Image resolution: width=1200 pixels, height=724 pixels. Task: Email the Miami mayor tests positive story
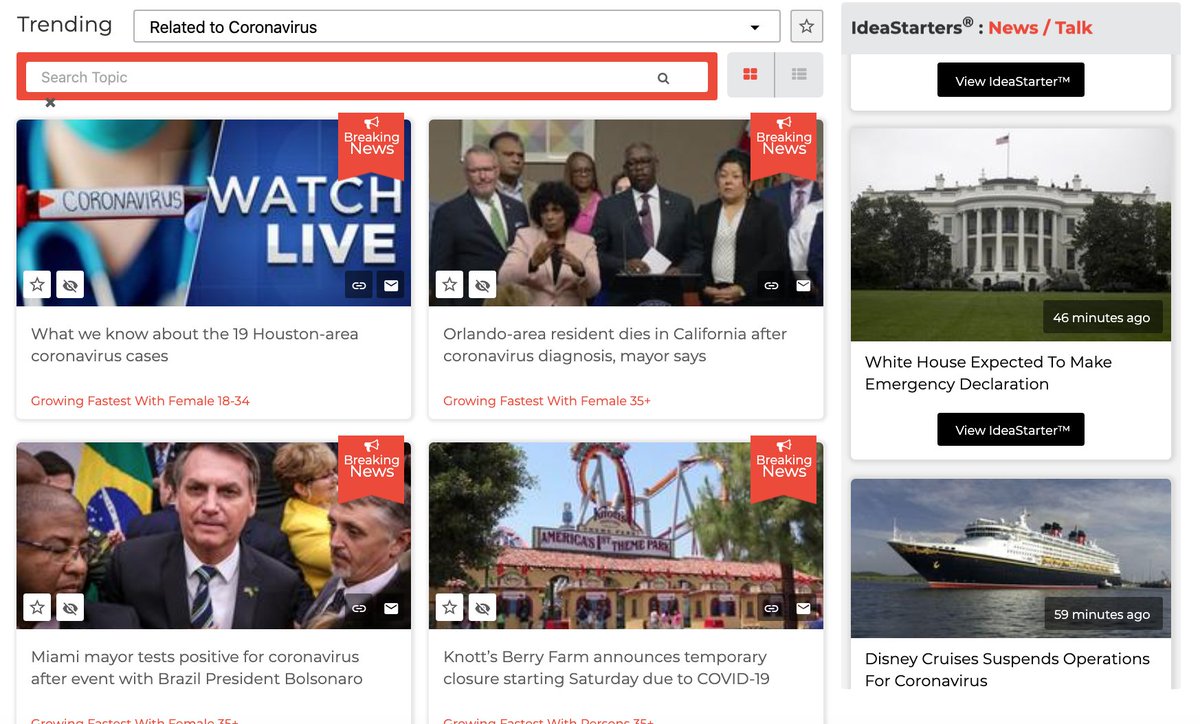coord(391,608)
